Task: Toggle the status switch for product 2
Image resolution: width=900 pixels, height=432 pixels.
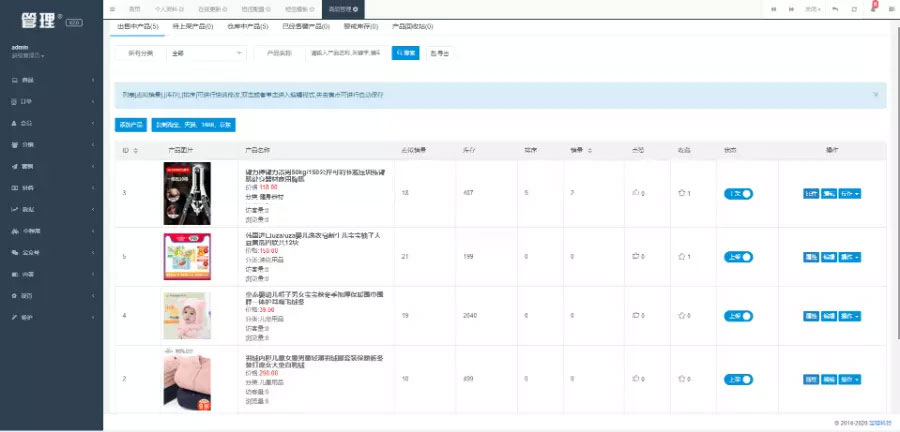Action: (x=739, y=380)
